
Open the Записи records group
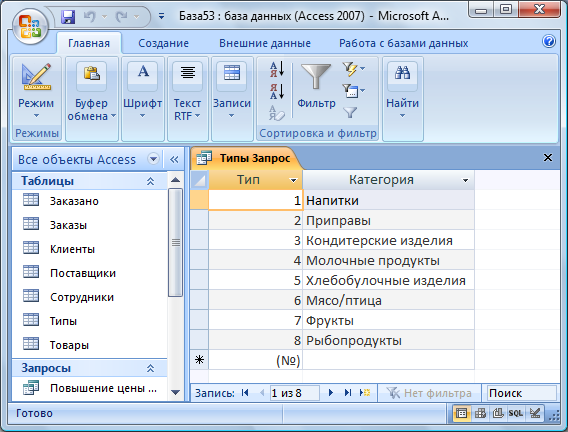tap(232, 98)
